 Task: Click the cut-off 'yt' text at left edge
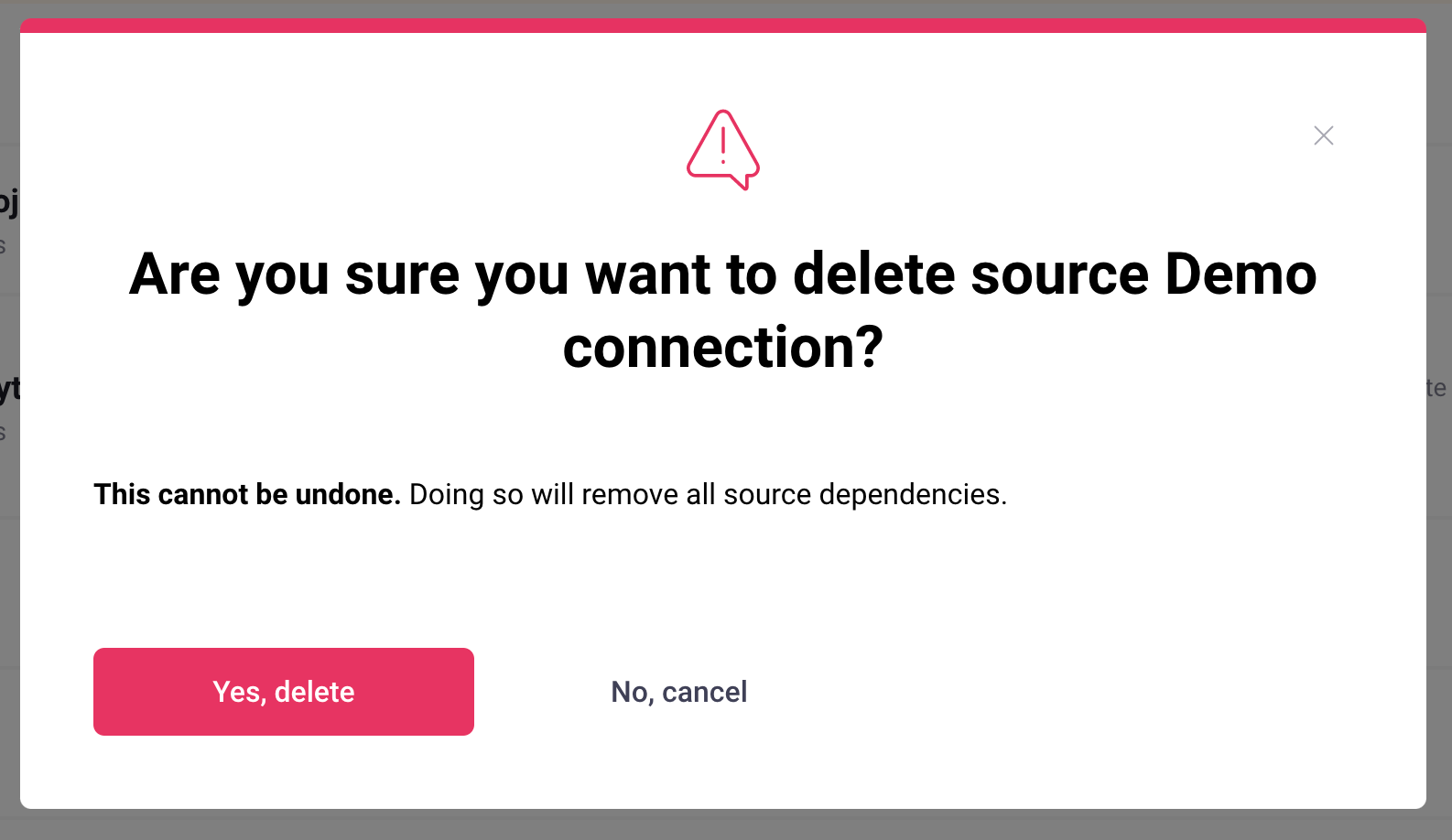tap(8, 388)
